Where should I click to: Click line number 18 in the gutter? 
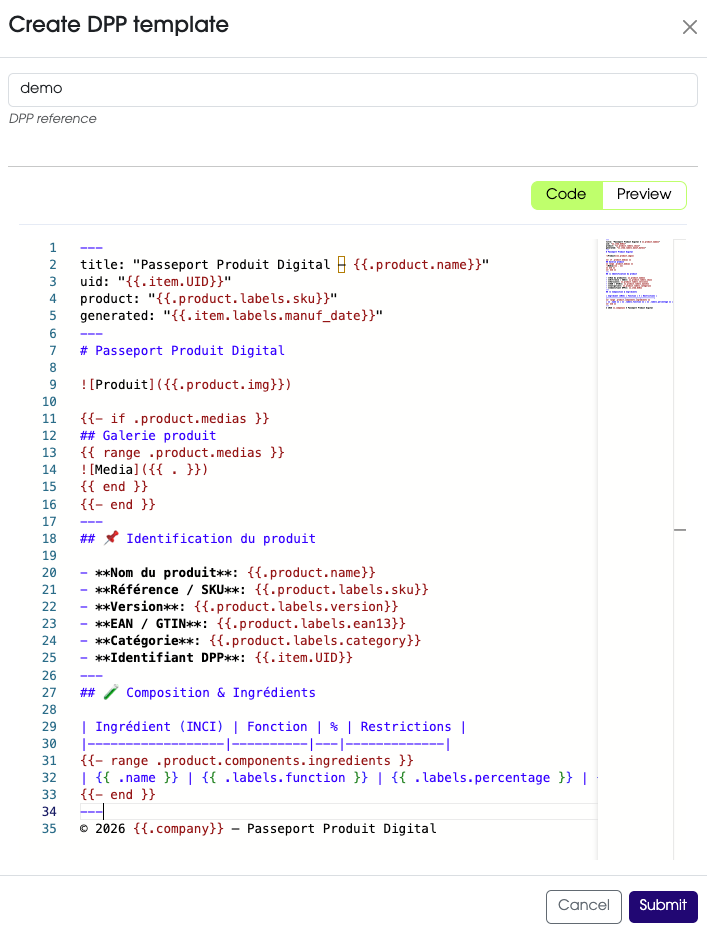point(49,539)
